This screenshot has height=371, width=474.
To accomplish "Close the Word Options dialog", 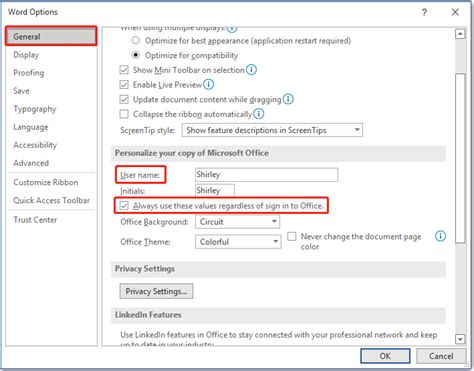I will coord(455,12).
